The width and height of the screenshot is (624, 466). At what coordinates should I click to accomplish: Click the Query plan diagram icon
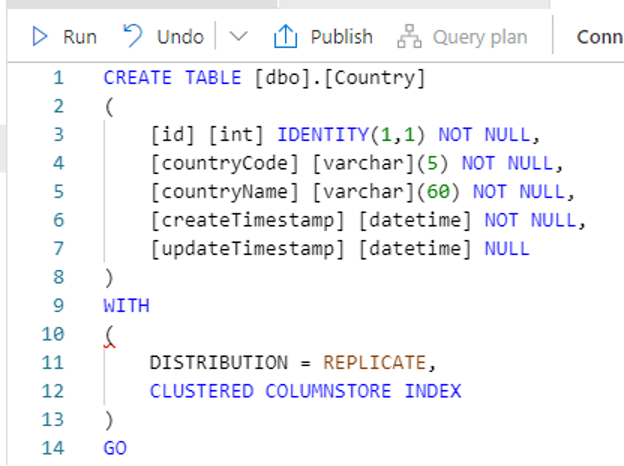(x=409, y=36)
